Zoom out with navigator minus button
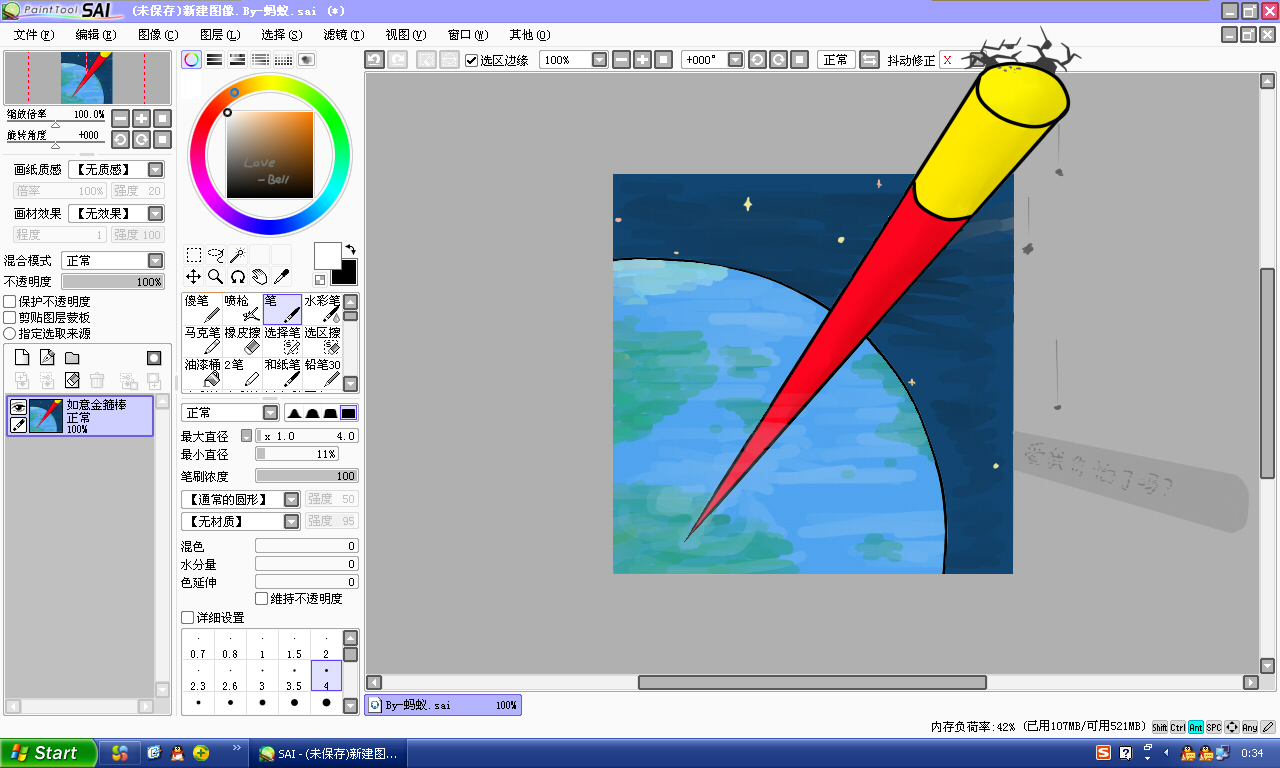The width and height of the screenshot is (1280, 768). pyautogui.click(x=120, y=118)
